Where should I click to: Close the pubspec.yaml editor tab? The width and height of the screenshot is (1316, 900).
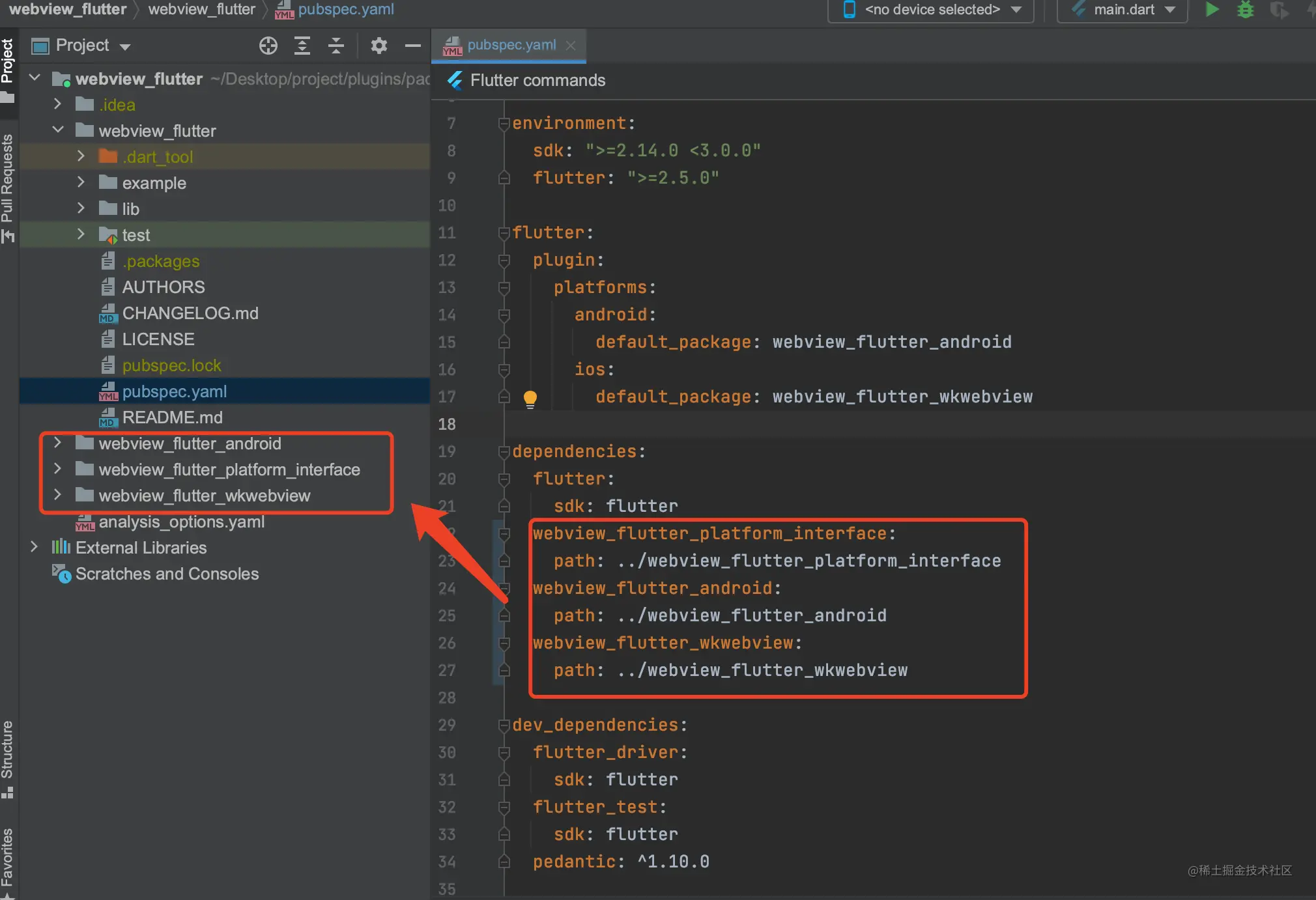[x=571, y=45]
